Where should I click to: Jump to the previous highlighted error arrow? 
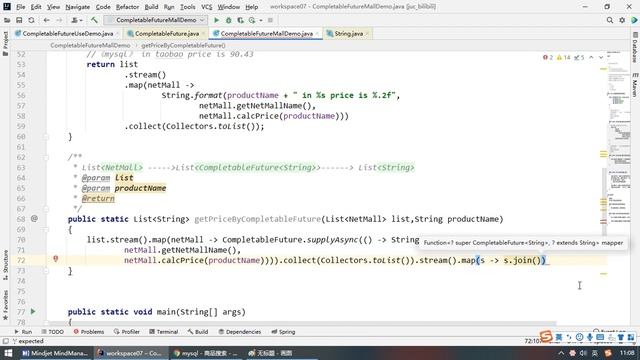click(591, 58)
